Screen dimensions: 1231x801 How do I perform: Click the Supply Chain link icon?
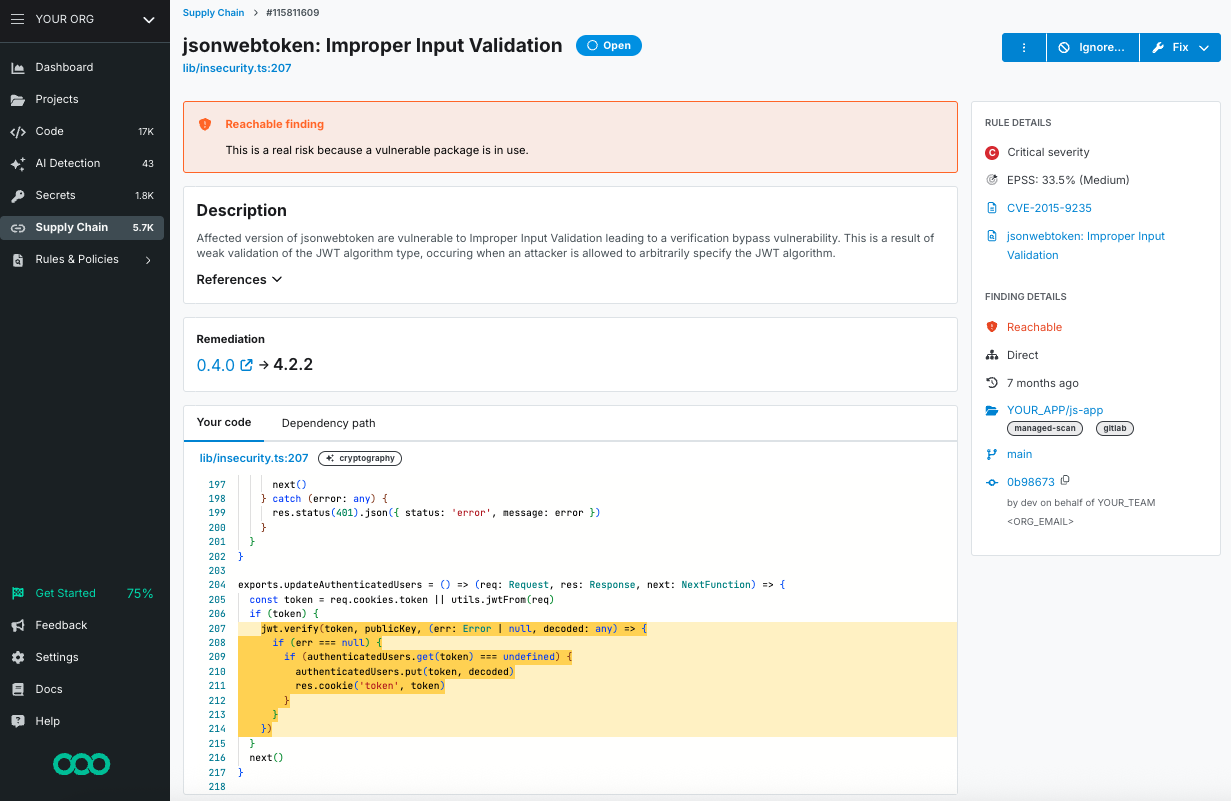(16, 227)
